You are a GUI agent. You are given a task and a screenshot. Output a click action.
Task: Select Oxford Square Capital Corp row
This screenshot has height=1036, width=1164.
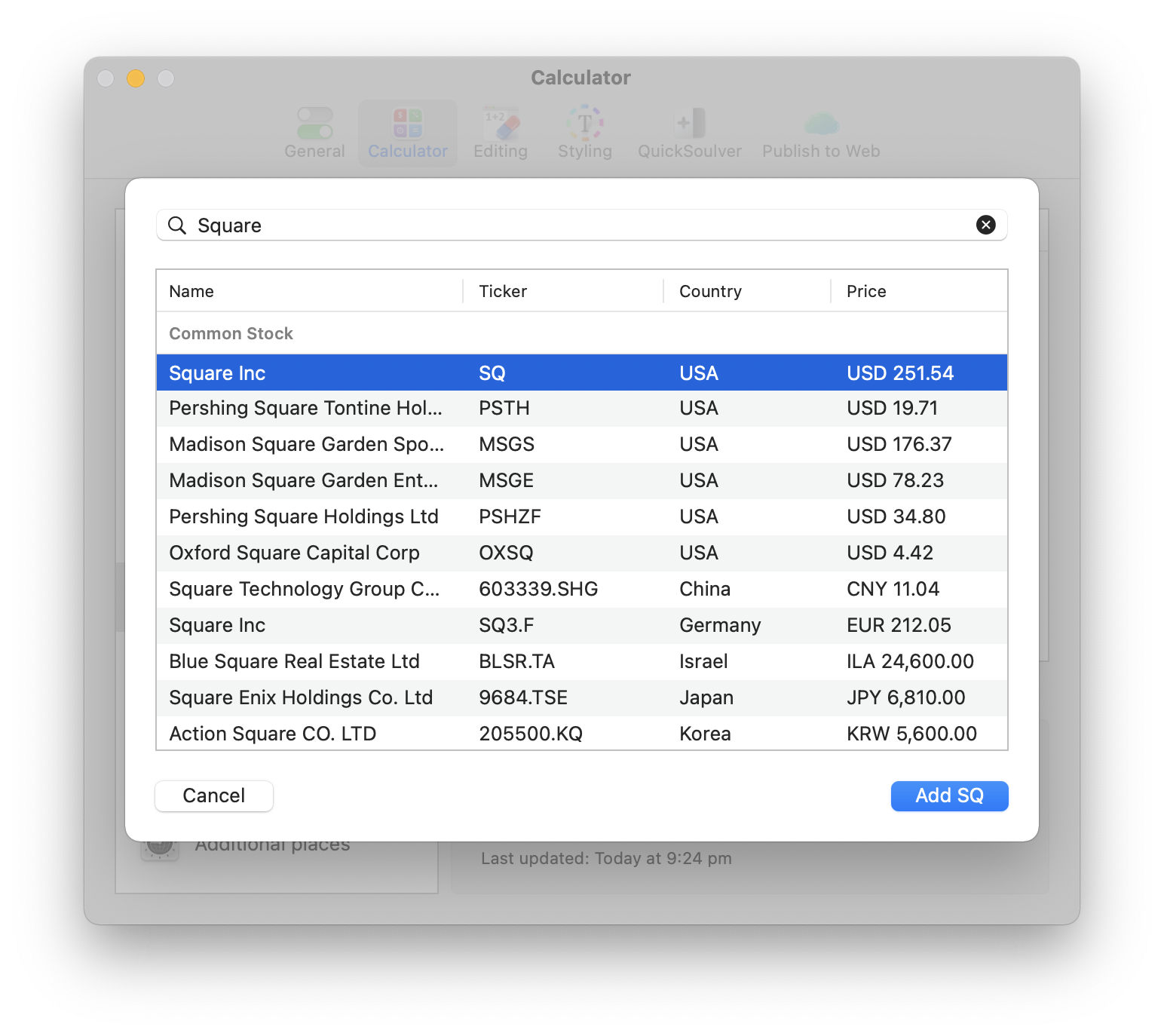tap(581, 553)
